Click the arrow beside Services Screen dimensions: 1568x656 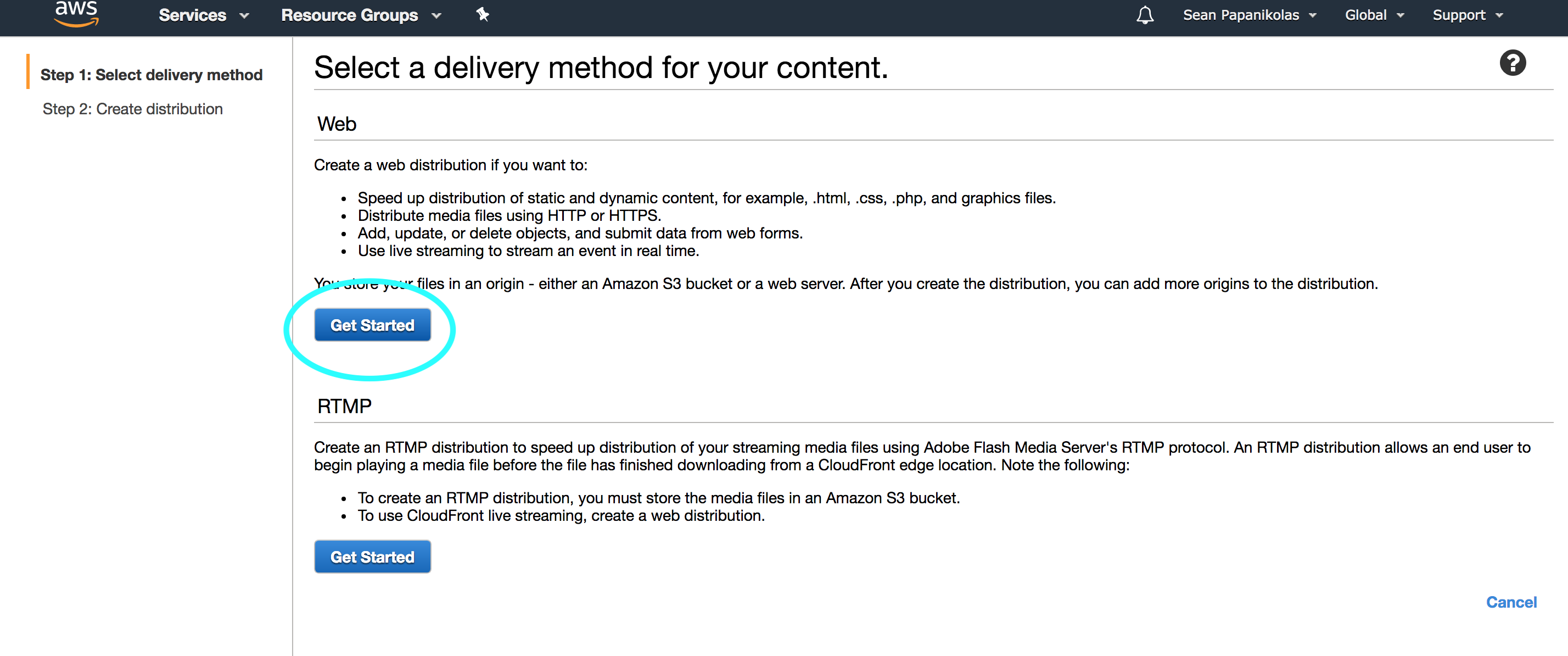click(x=245, y=16)
